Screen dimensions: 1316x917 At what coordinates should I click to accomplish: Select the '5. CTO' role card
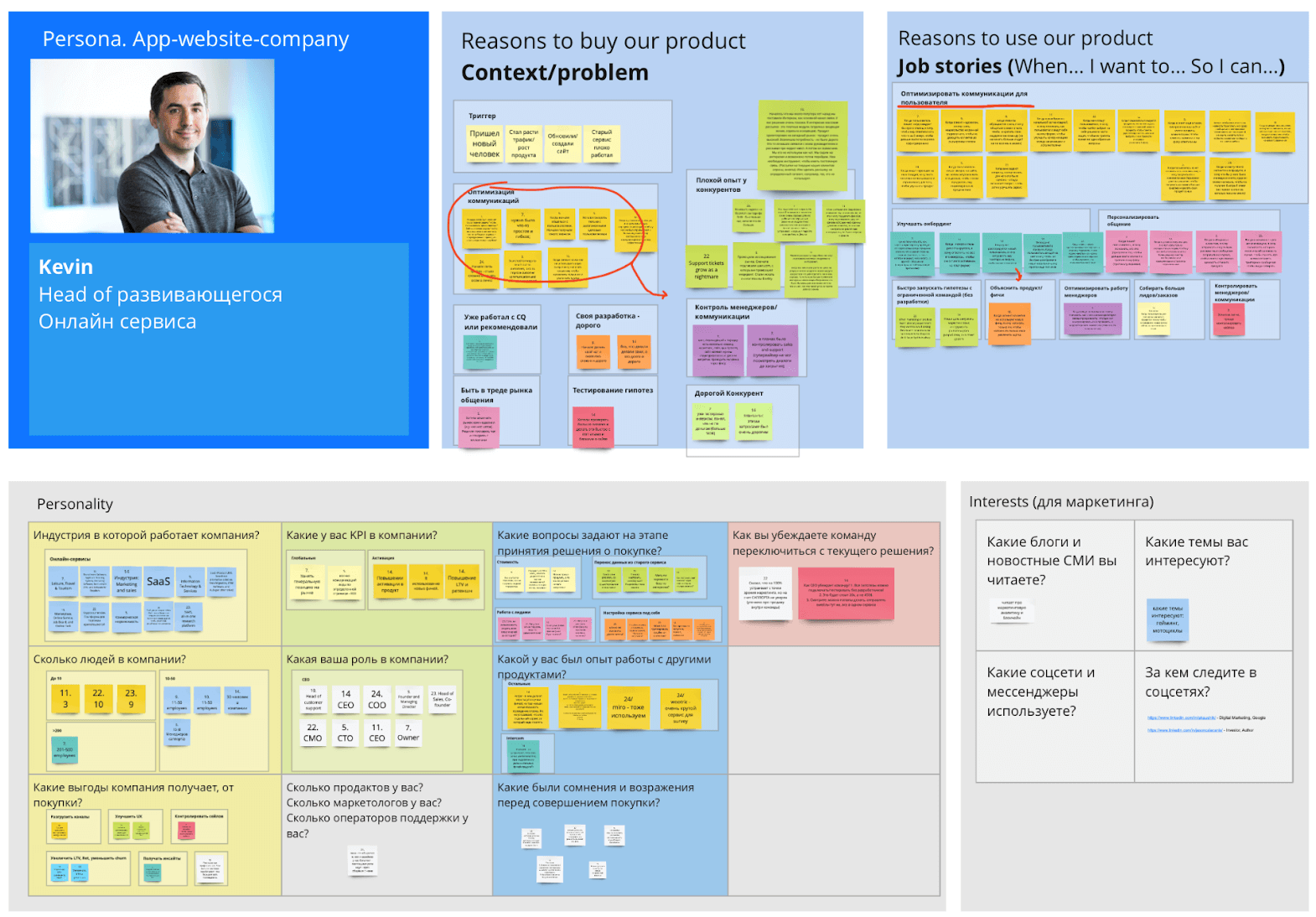pos(345,733)
